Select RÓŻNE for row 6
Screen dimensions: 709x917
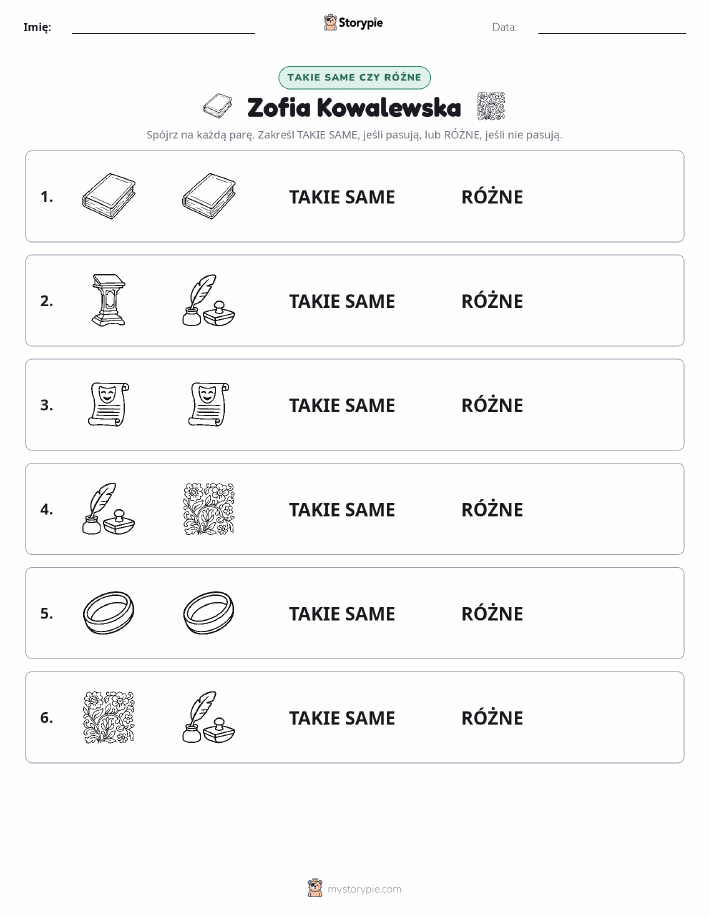tap(492, 718)
